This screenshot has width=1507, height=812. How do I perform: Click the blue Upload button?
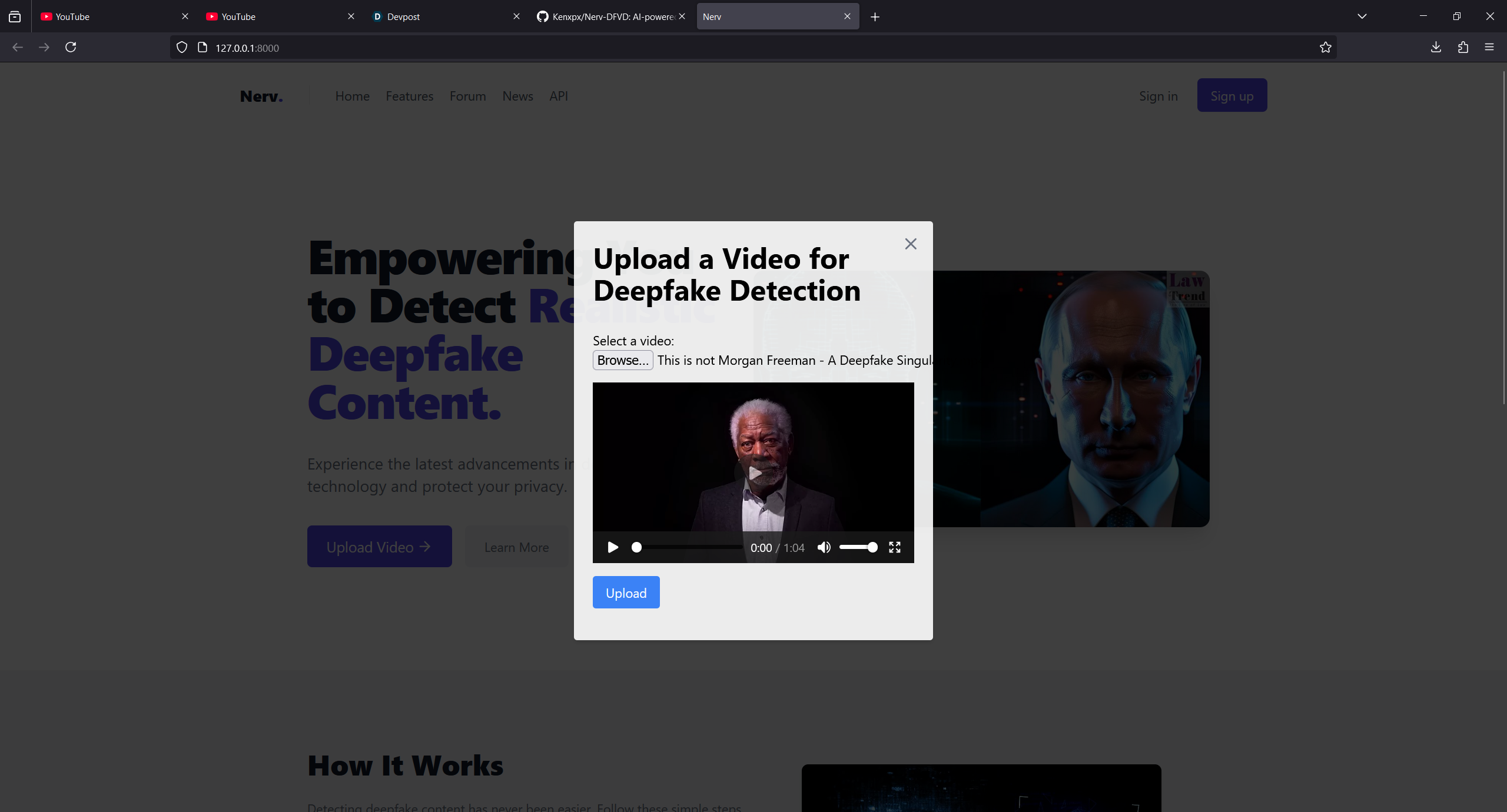point(626,593)
